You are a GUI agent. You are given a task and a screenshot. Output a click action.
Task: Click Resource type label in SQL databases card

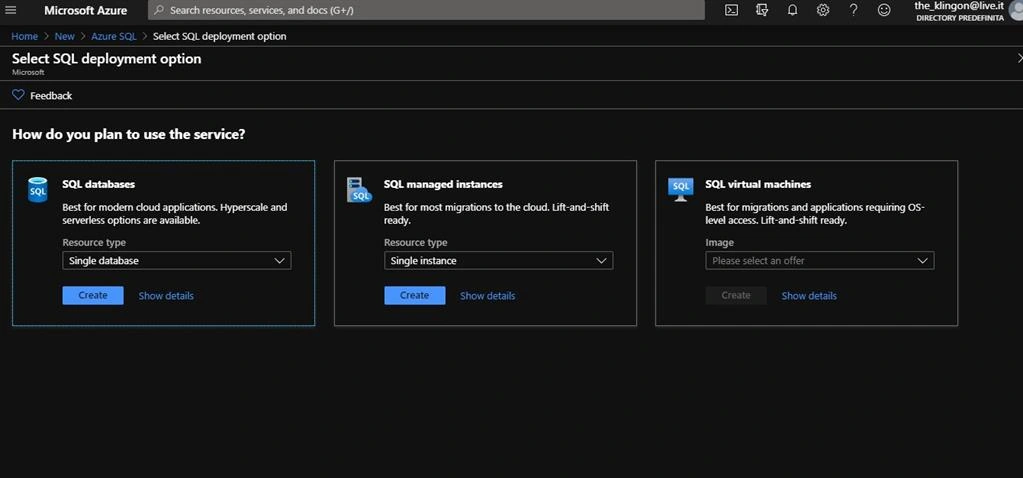pos(94,243)
